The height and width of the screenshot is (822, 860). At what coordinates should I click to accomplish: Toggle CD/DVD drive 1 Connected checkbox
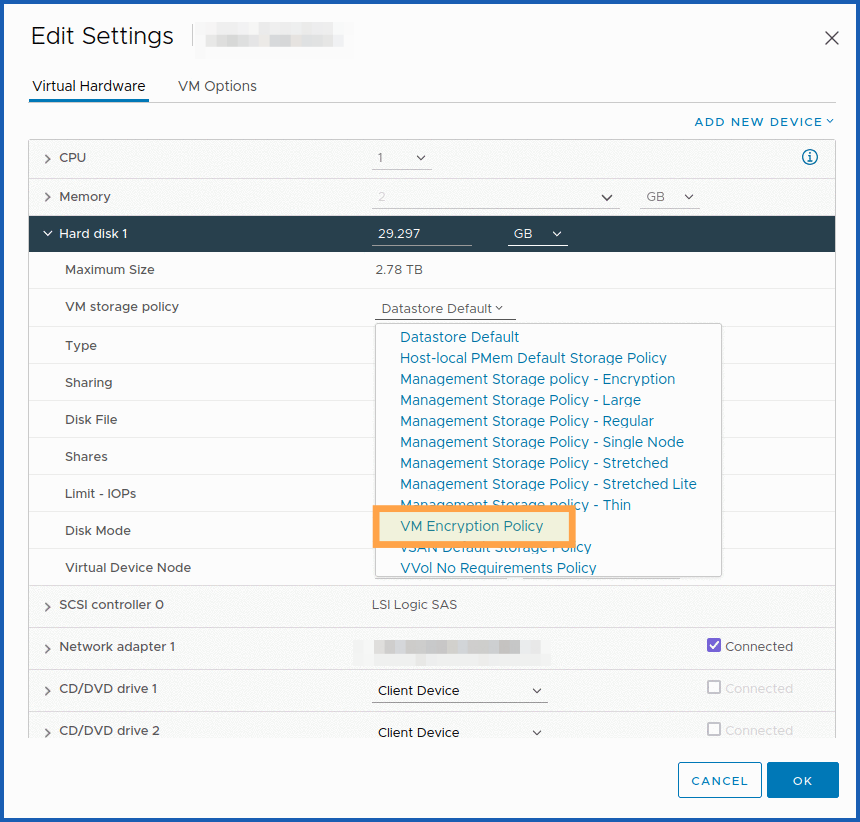tap(714, 688)
